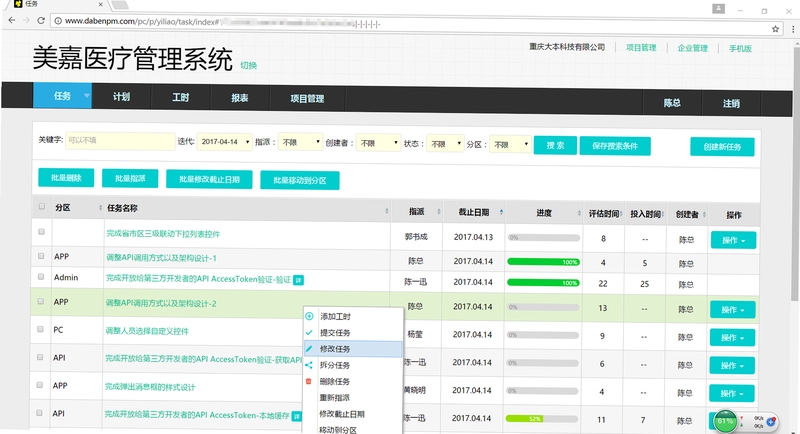This screenshot has width=800, height=434.
Task: Click the browser back arrow
Action: pyautogui.click(x=11, y=20)
